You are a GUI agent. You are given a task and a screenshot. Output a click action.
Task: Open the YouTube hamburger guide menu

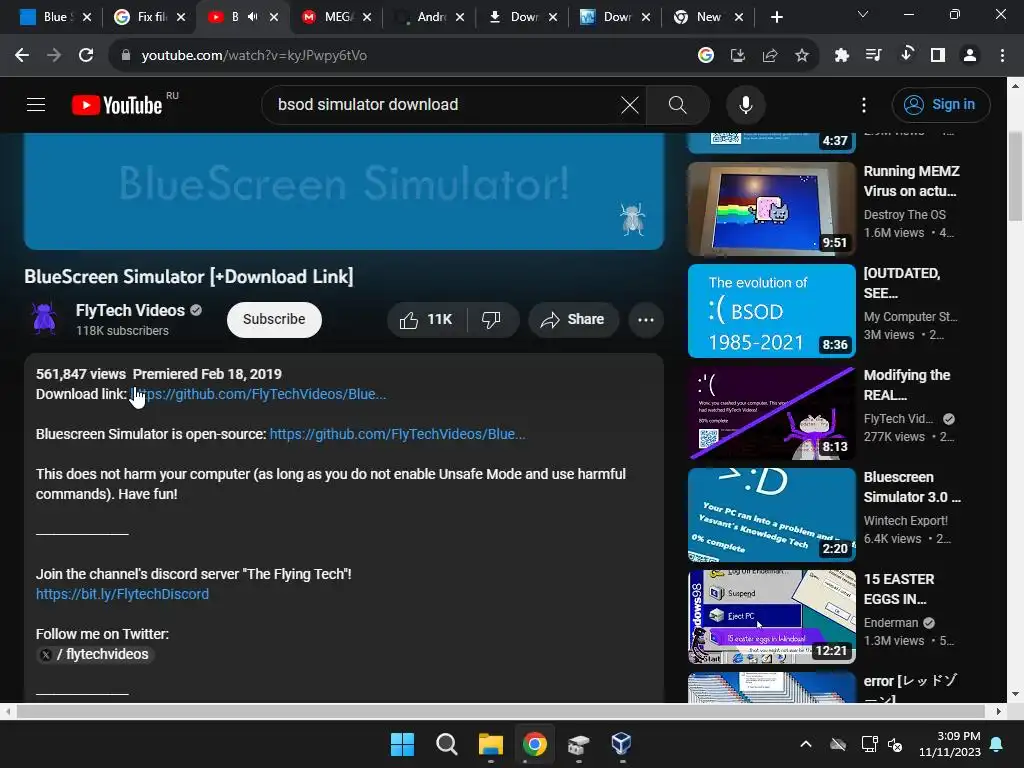pyautogui.click(x=36, y=104)
